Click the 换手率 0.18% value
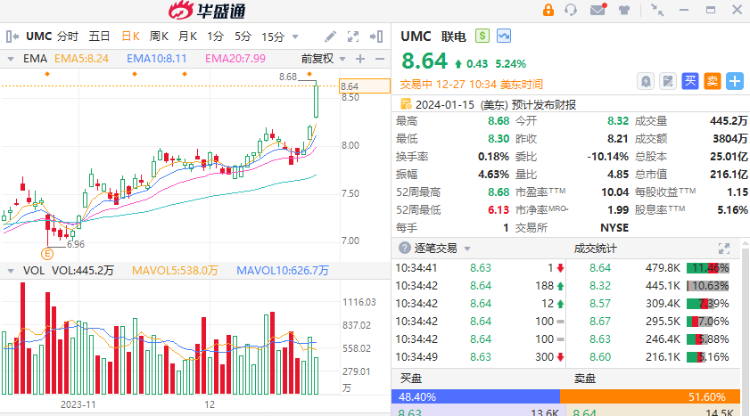 [493, 156]
